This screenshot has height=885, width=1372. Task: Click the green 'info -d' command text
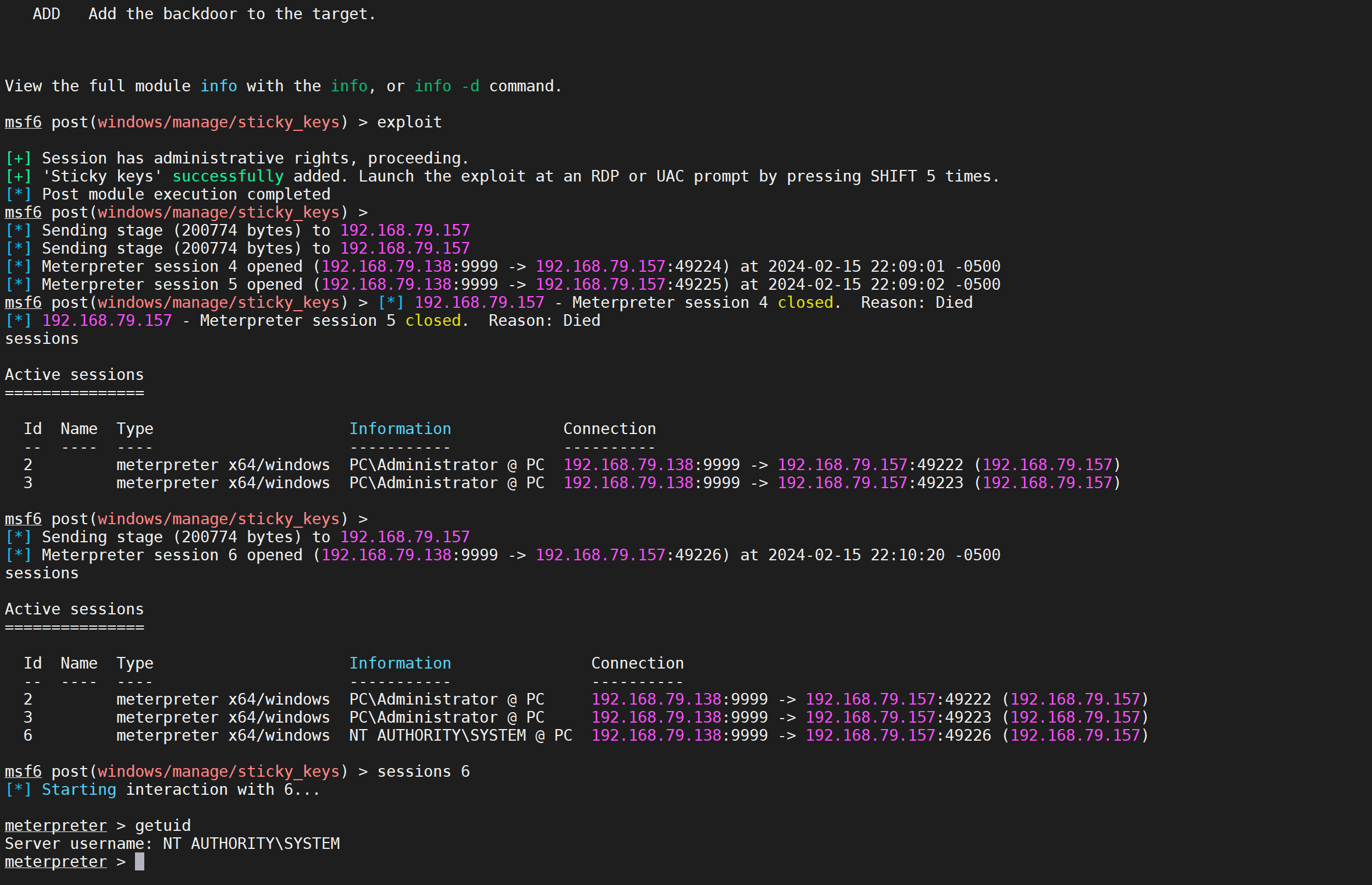446,86
